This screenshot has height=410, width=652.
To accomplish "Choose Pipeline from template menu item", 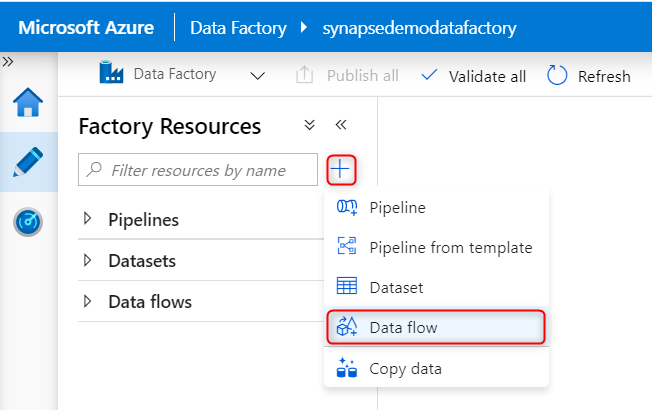I will pos(437,247).
